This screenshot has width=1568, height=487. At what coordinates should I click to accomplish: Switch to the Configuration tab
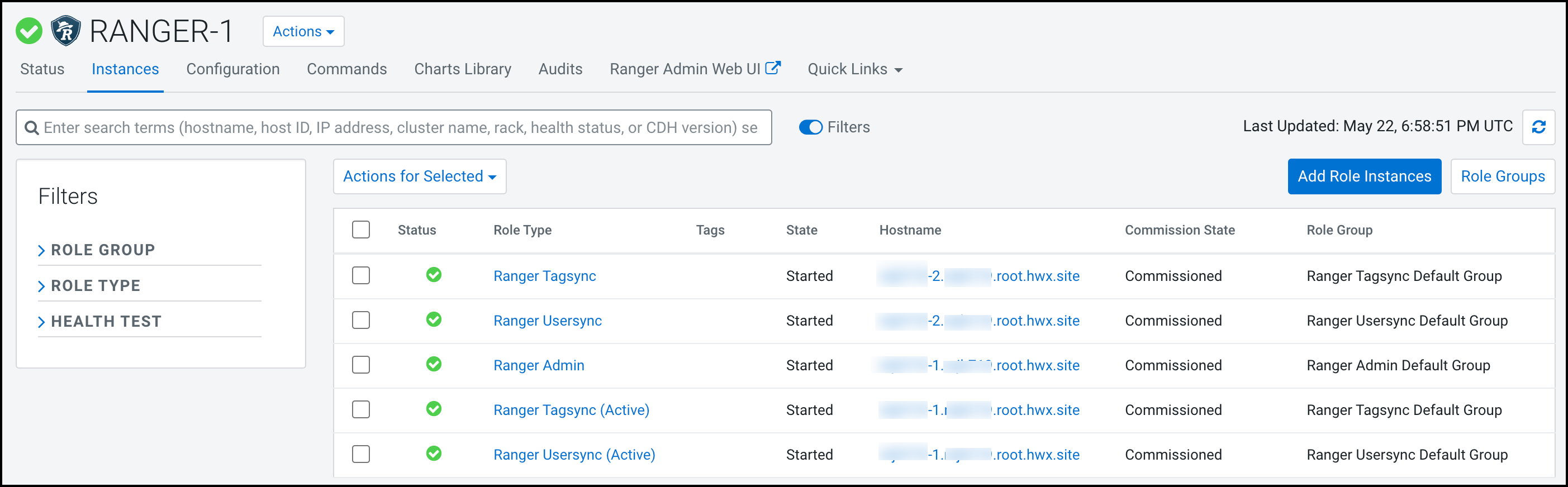pos(232,69)
